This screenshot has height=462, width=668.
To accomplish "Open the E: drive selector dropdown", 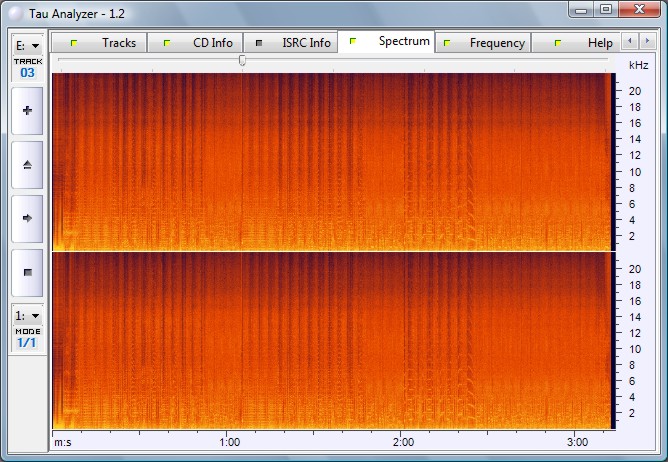I will tap(27, 46).
